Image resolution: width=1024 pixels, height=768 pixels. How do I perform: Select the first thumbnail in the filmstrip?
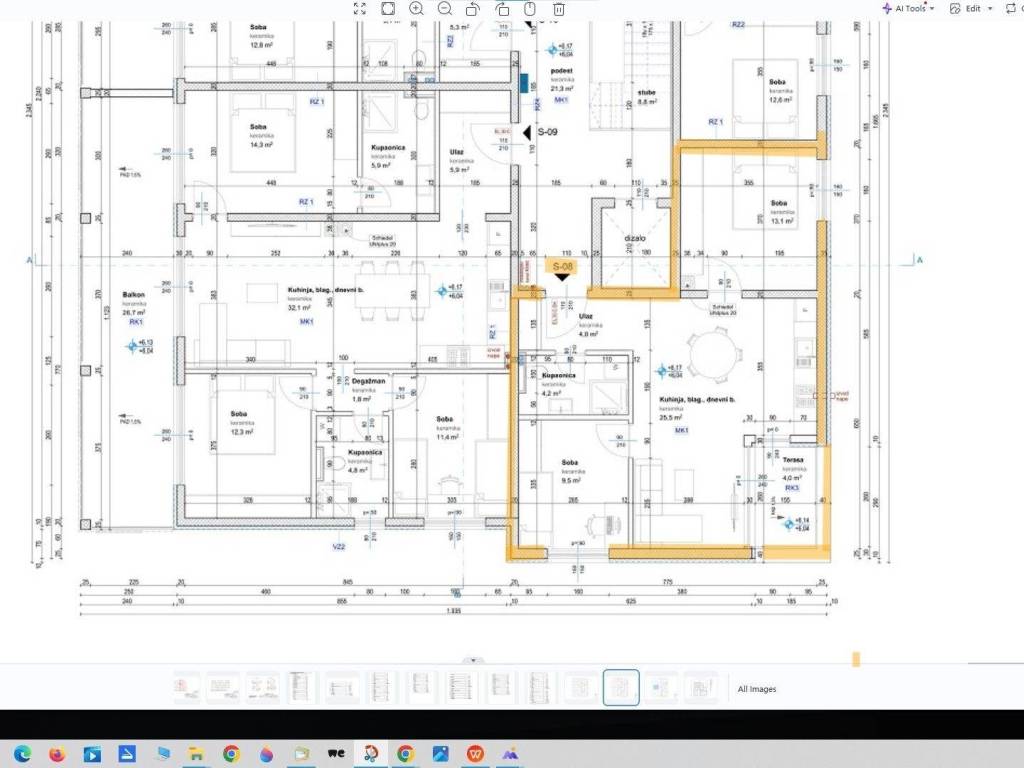(187, 688)
